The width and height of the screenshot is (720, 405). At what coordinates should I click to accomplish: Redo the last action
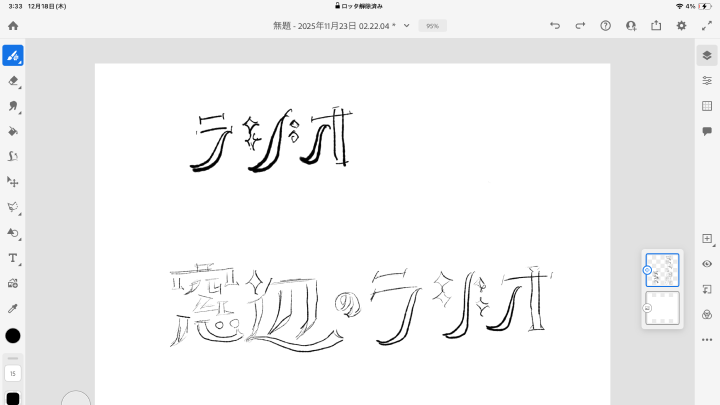[580, 26]
